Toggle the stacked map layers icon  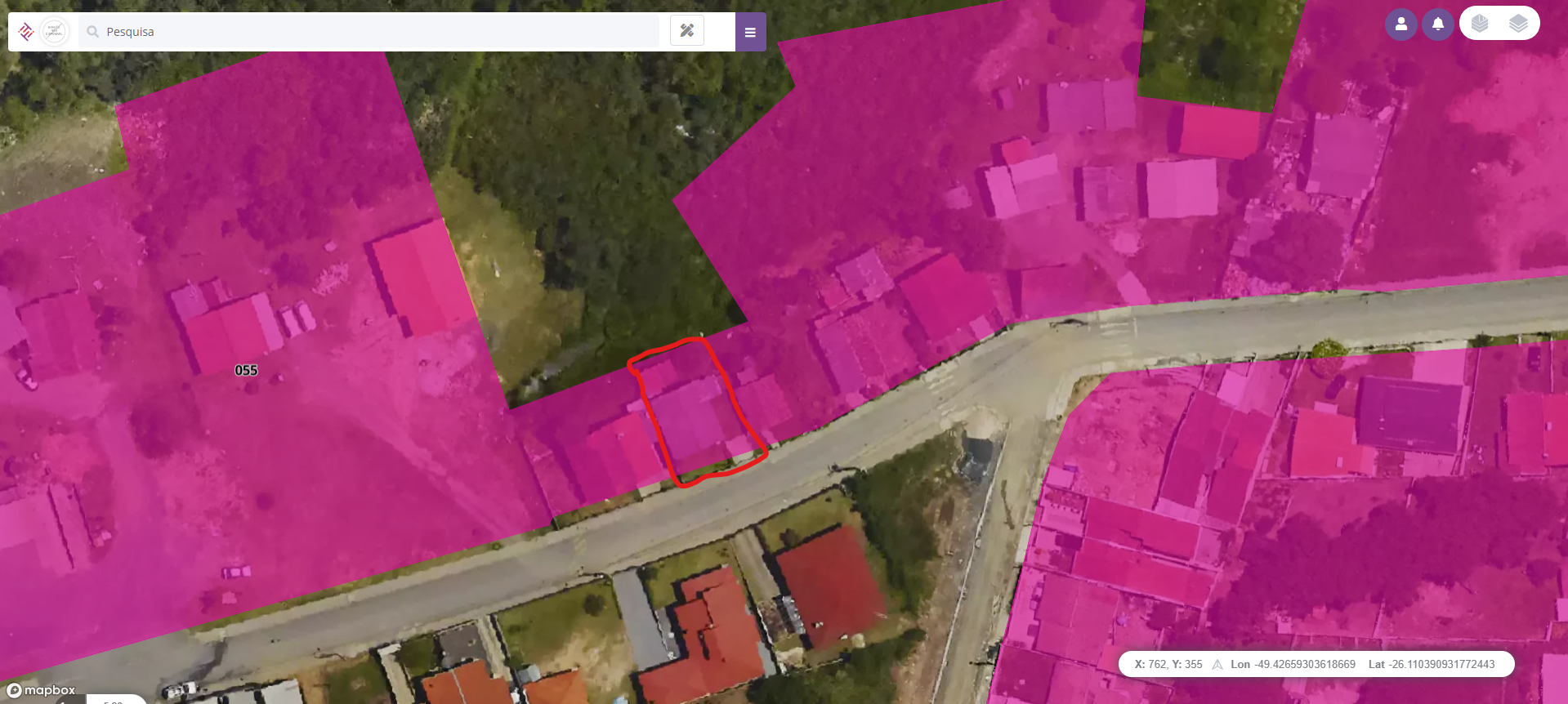point(1518,24)
